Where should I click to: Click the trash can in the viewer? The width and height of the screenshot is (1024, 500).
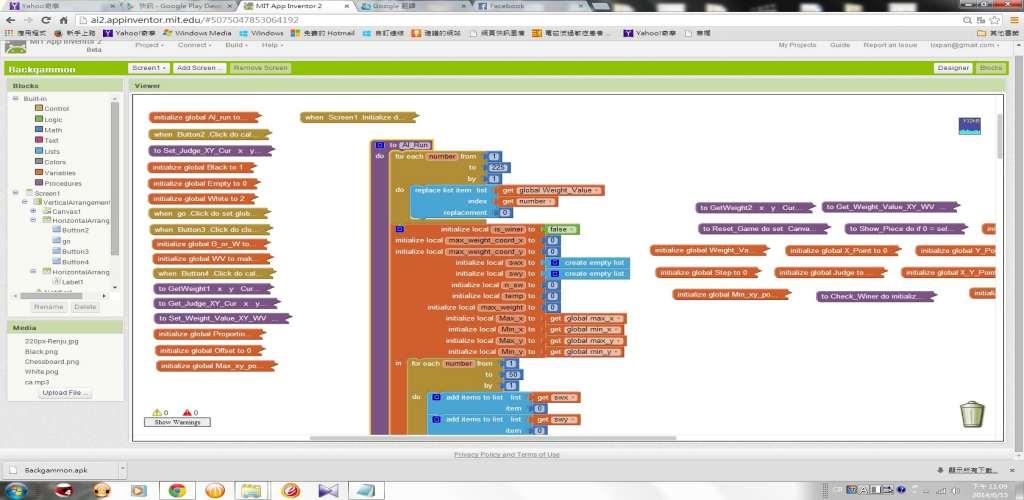(x=971, y=413)
